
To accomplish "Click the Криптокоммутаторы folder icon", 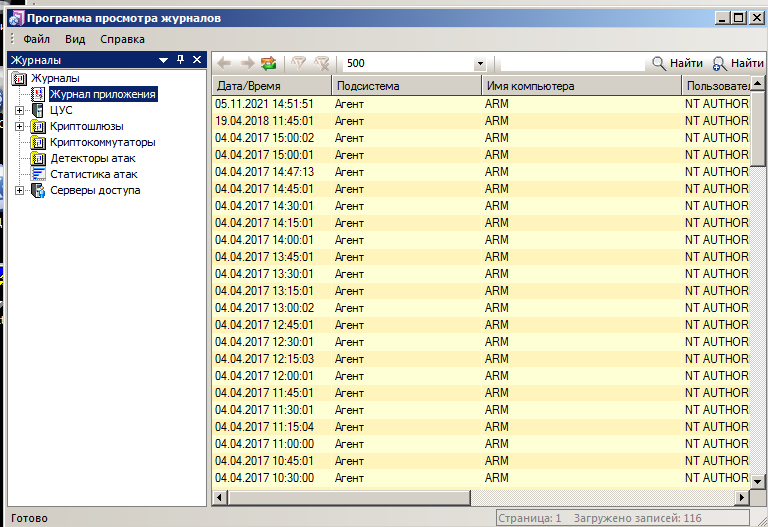I will click(x=38, y=143).
